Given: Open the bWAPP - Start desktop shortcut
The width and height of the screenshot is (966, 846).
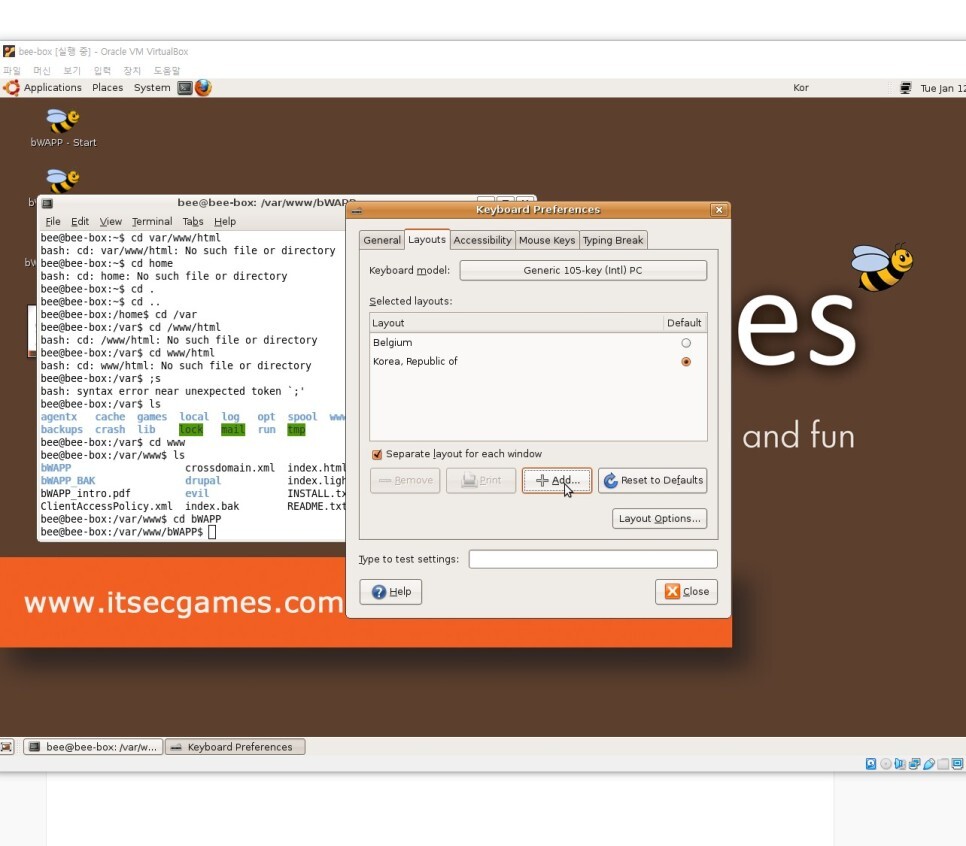Looking at the screenshot, I should [x=63, y=128].
